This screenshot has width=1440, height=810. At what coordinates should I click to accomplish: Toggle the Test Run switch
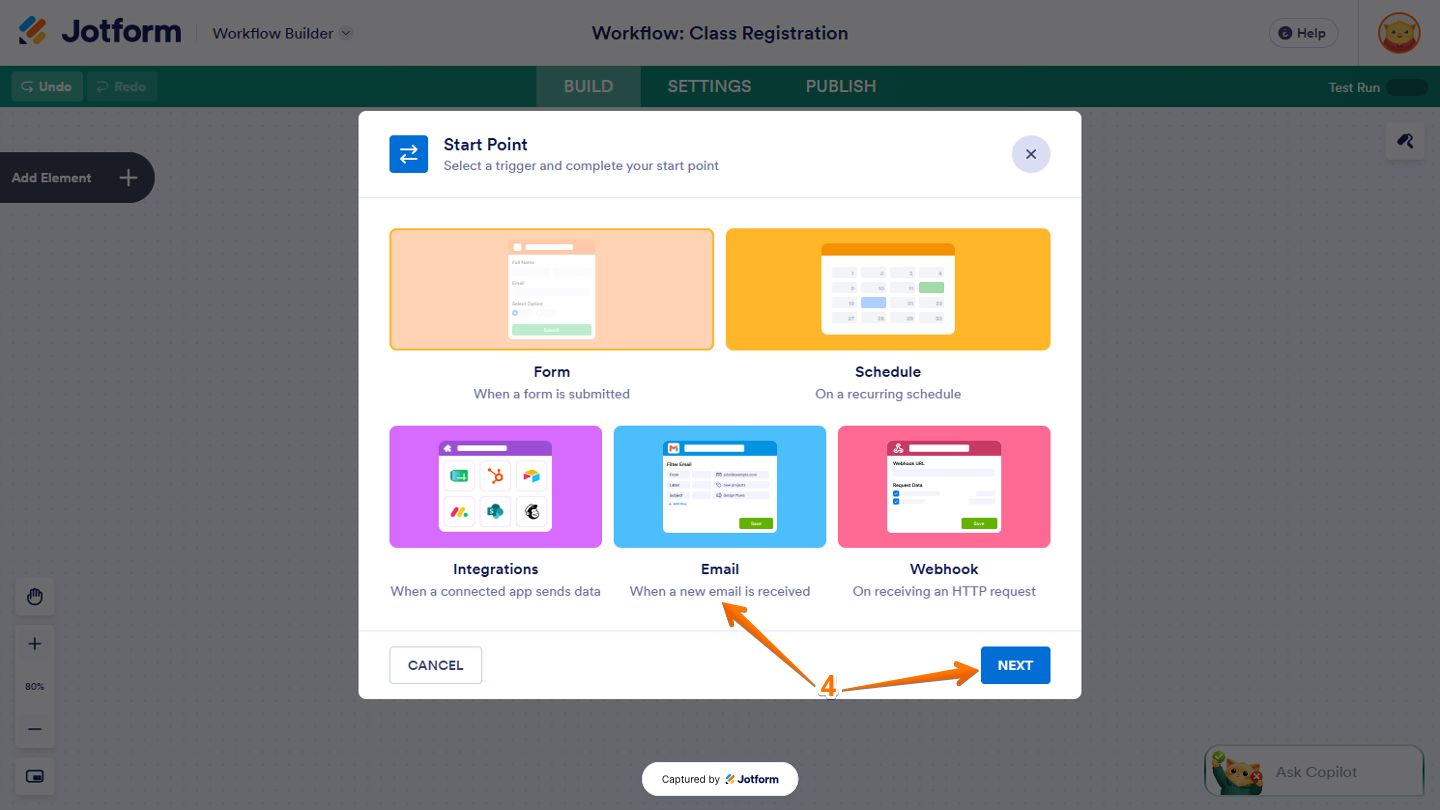[1407, 87]
